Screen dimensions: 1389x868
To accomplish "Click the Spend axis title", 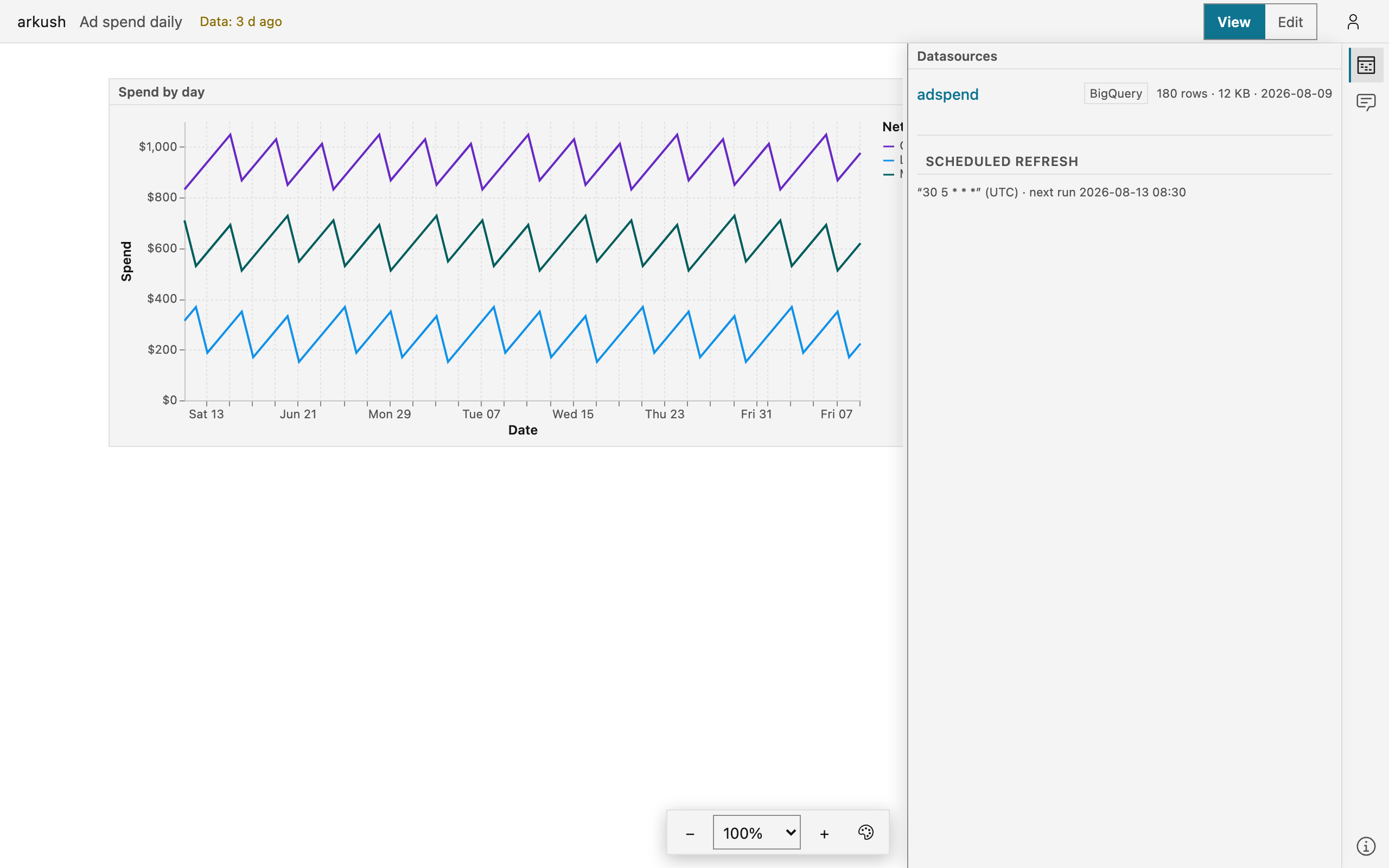I will [126, 261].
